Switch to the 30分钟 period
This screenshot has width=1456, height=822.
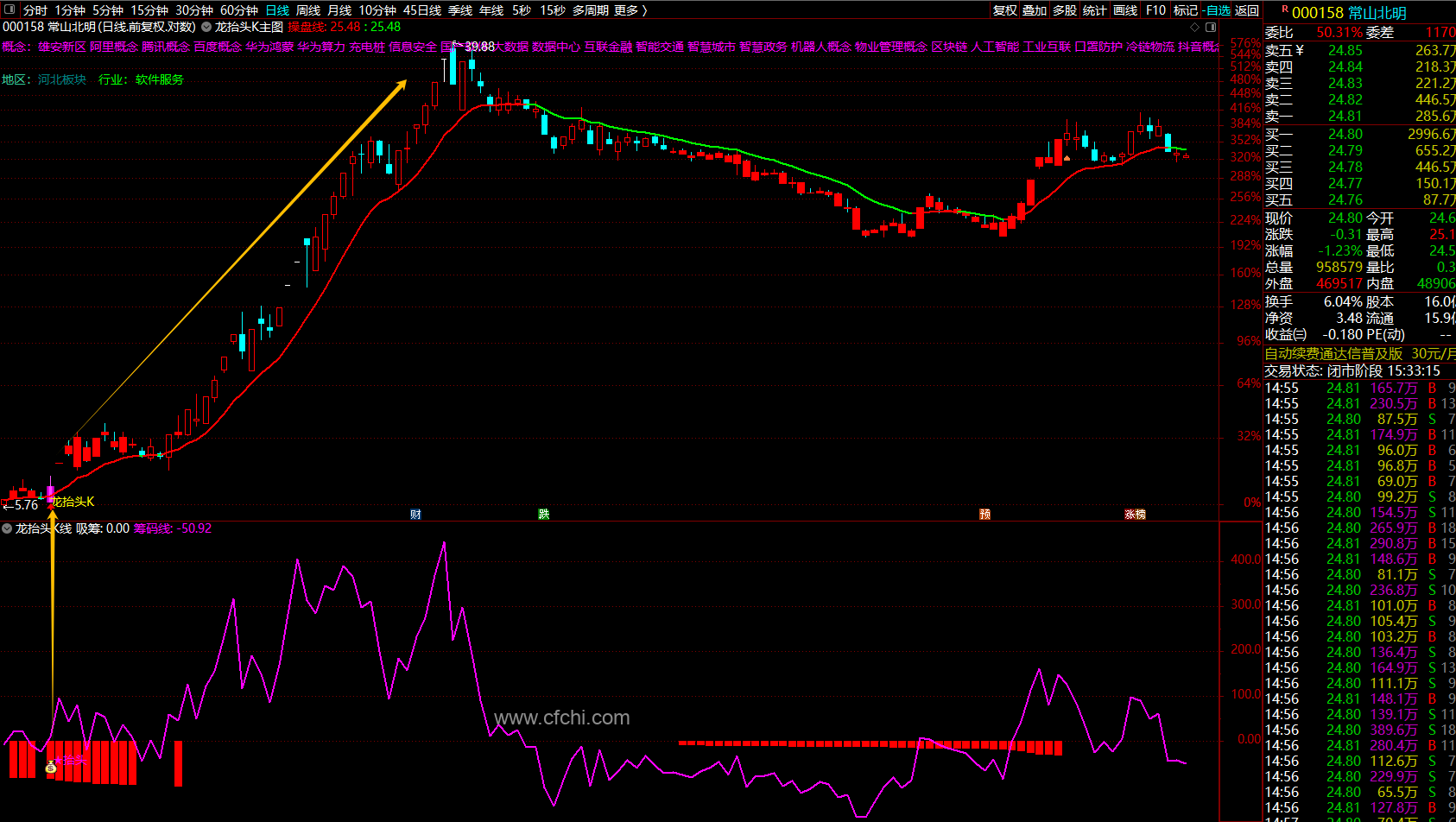(194, 10)
